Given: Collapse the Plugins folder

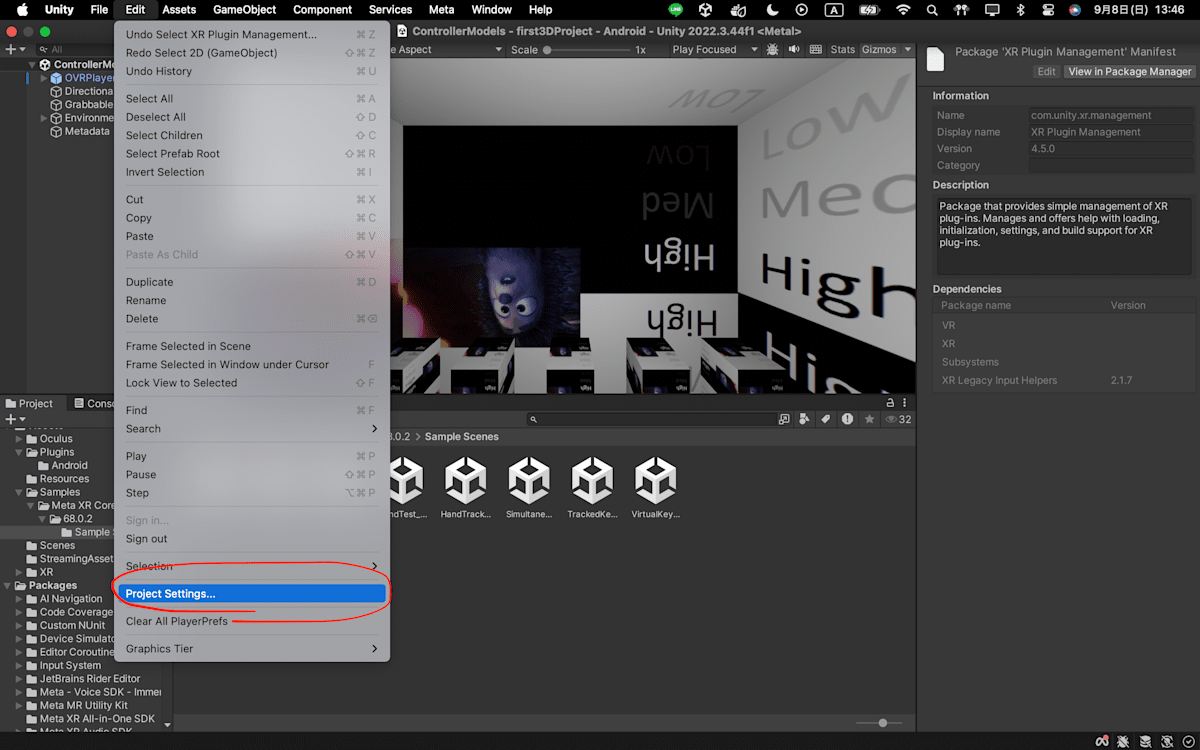Looking at the screenshot, I should click(x=19, y=452).
